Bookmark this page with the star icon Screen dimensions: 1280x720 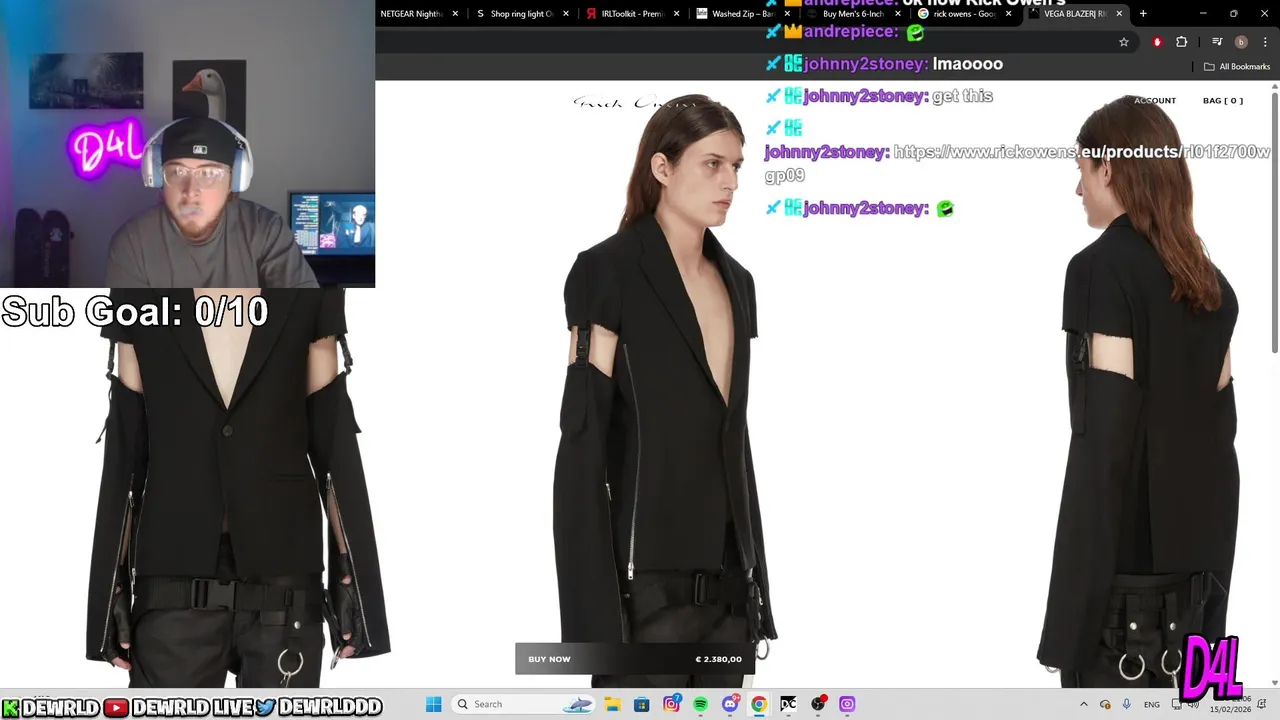1124,42
